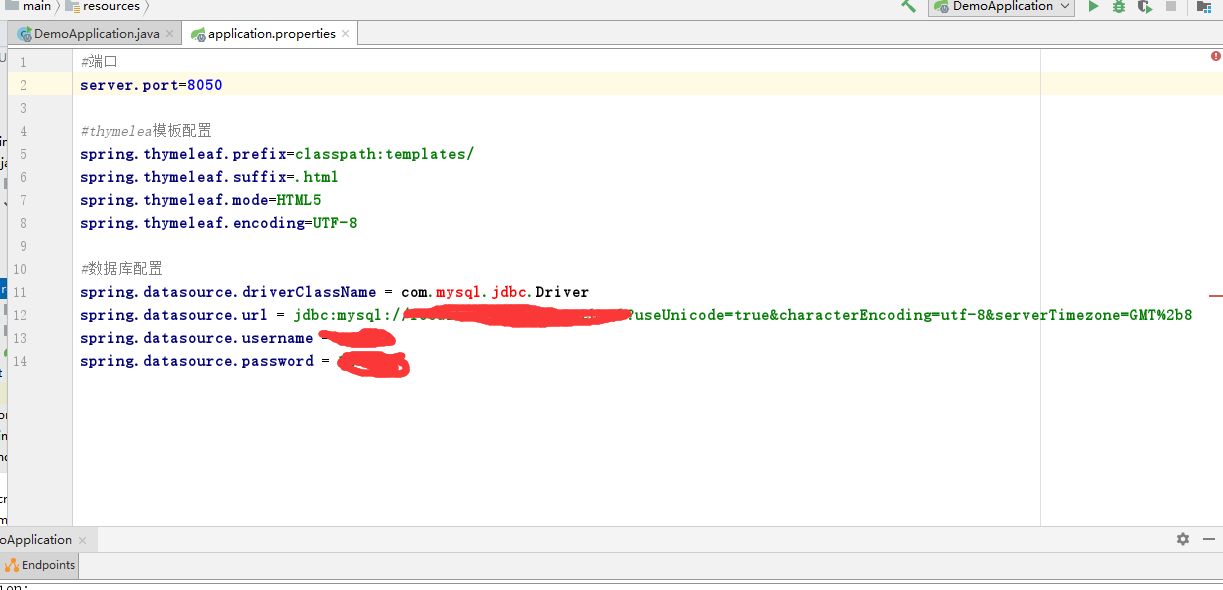Open run panel settings gear icon
Screen dimensions: 1223x590
[x=1183, y=539]
